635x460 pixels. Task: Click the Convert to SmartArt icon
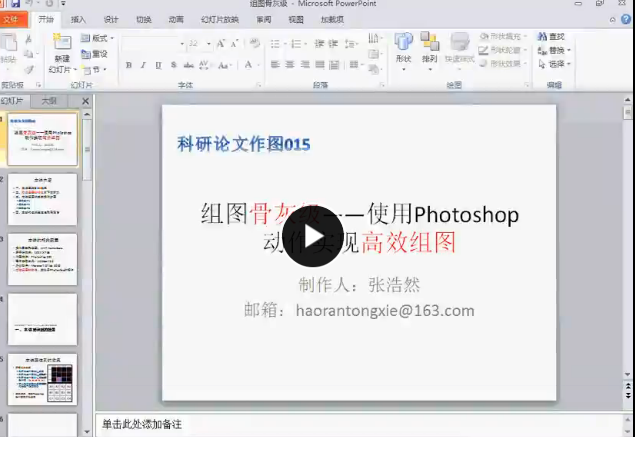(374, 69)
